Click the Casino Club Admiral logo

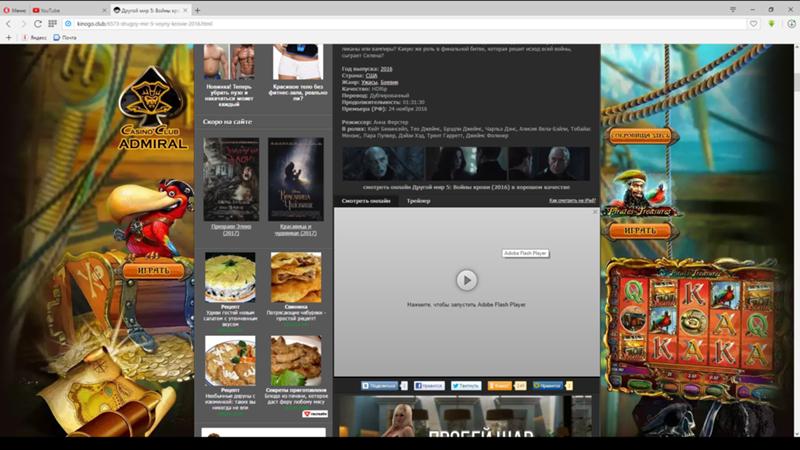pyautogui.click(x=152, y=108)
